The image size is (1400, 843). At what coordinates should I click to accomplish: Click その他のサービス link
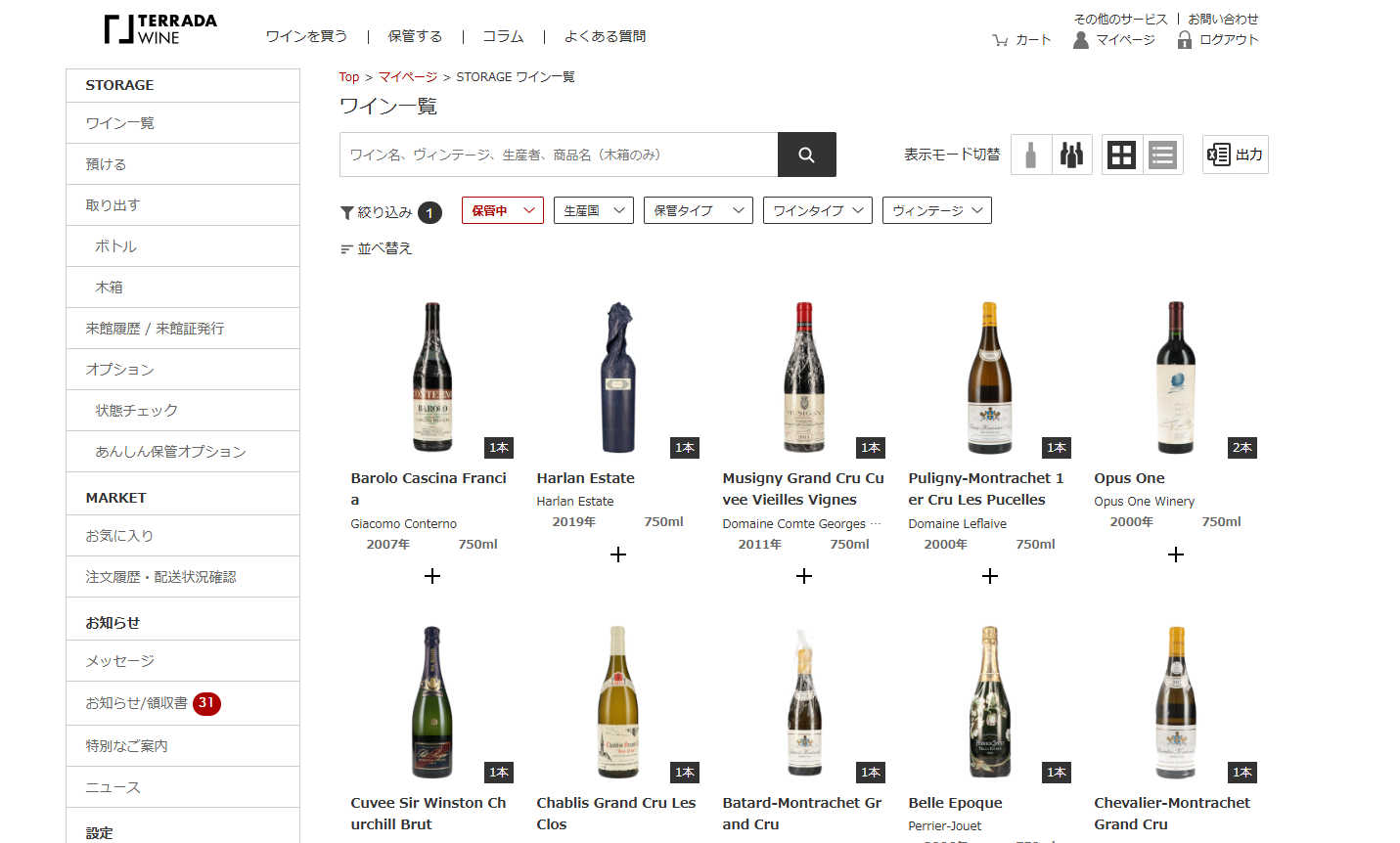click(1120, 19)
